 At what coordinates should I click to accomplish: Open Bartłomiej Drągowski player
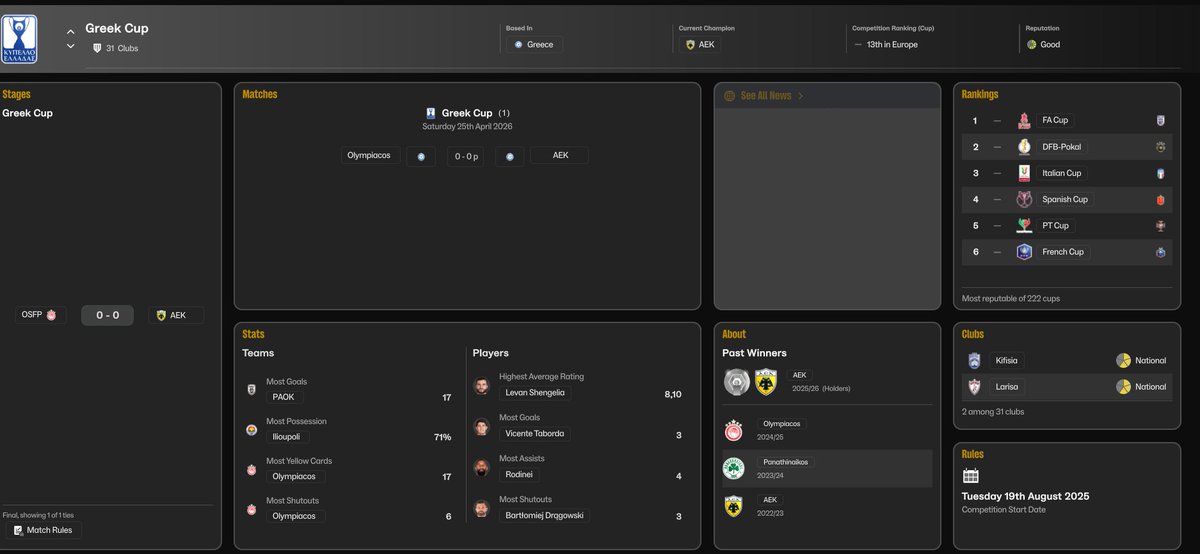tap(544, 516)
